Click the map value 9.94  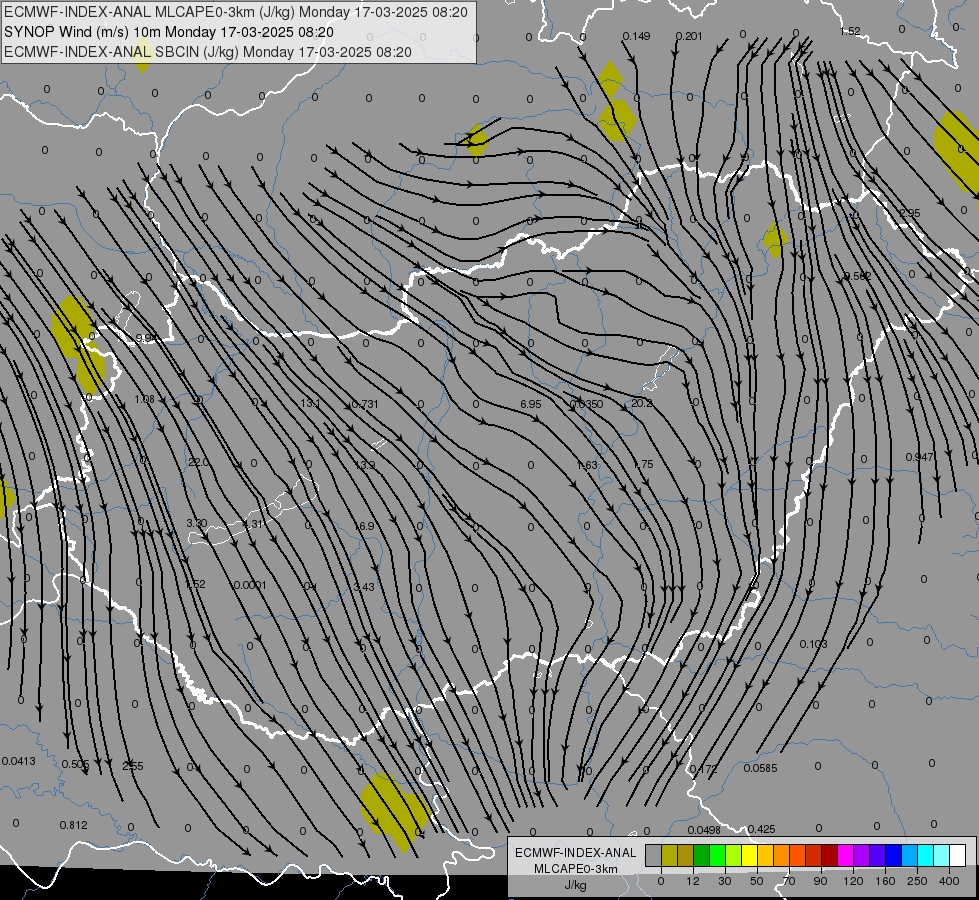coord(147,339)
